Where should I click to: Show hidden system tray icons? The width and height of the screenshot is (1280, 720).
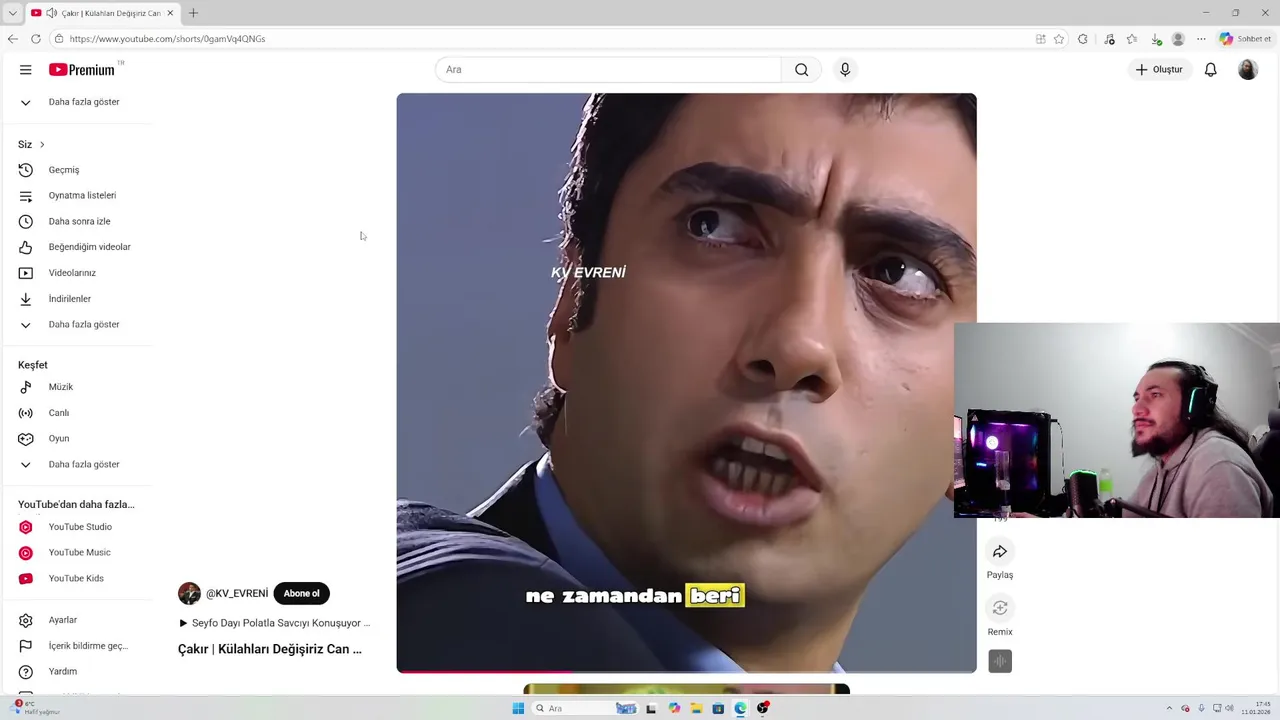(x=1169, y=708)
